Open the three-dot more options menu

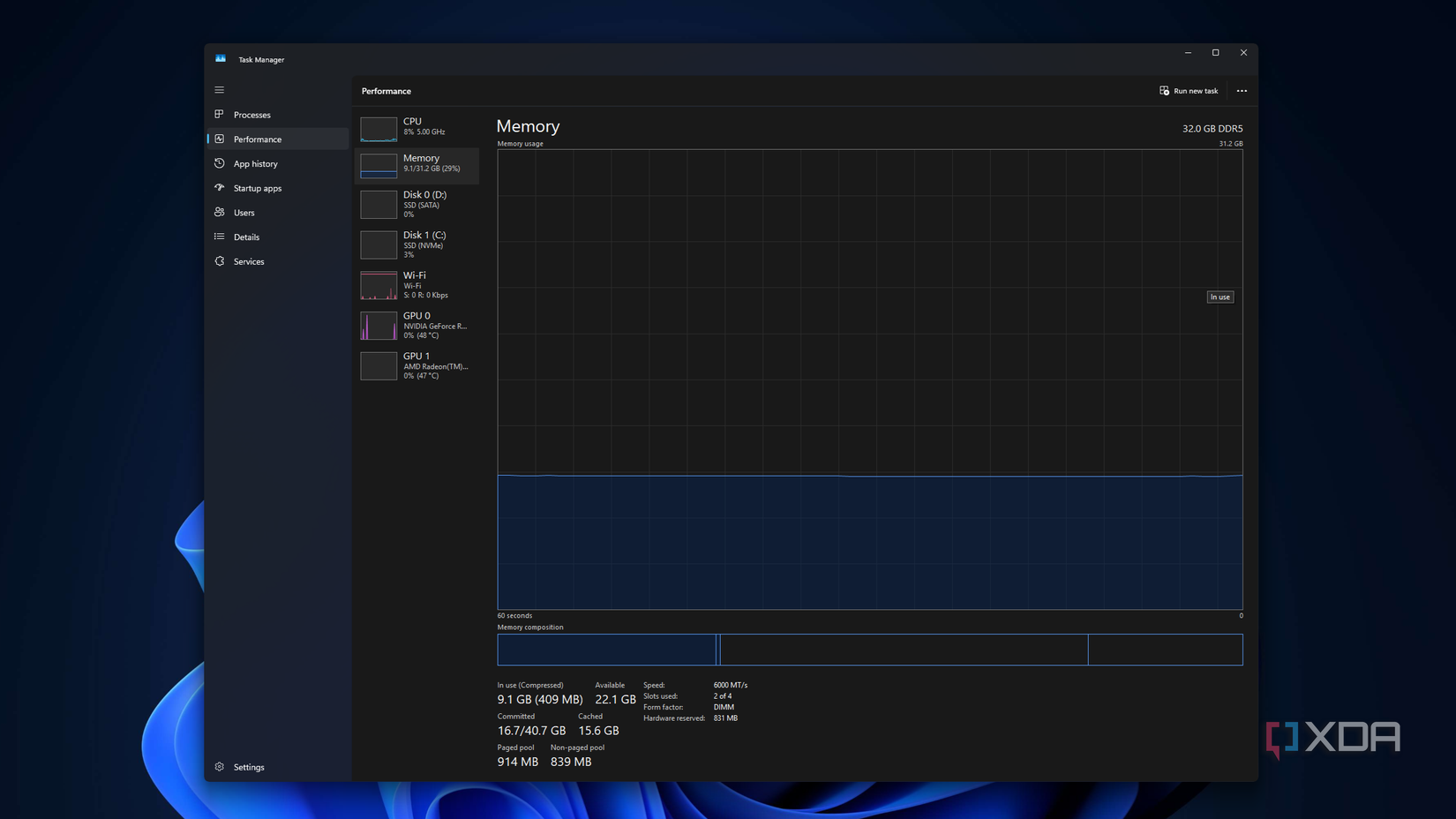click(x=1242, y=91)
